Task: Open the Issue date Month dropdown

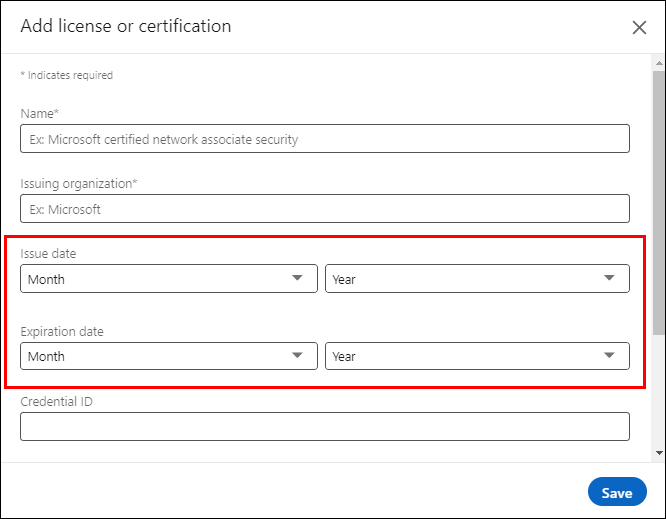Action: pyautogui.click(x=169, y=279)
